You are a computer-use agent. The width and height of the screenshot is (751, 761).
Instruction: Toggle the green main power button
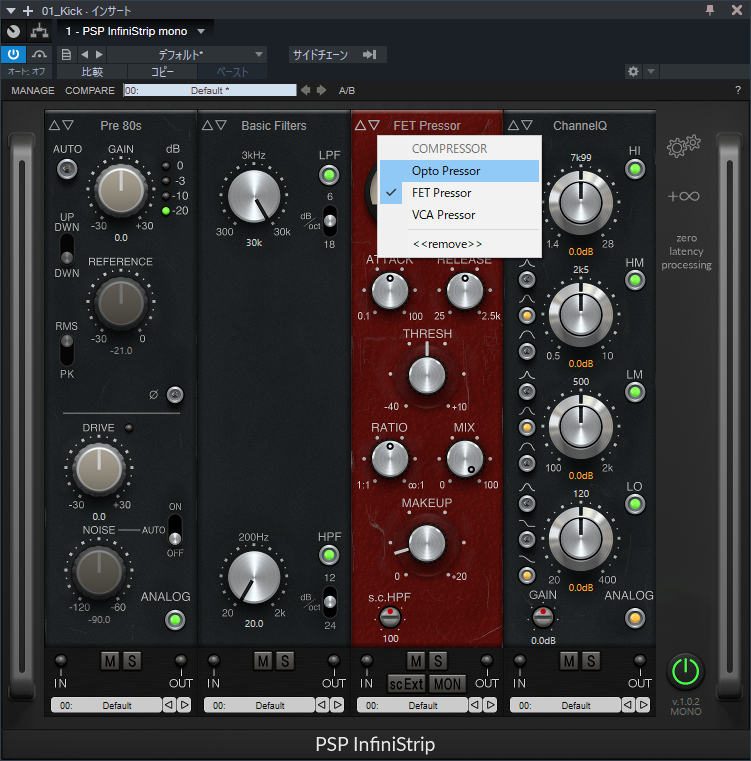point(685,672)
